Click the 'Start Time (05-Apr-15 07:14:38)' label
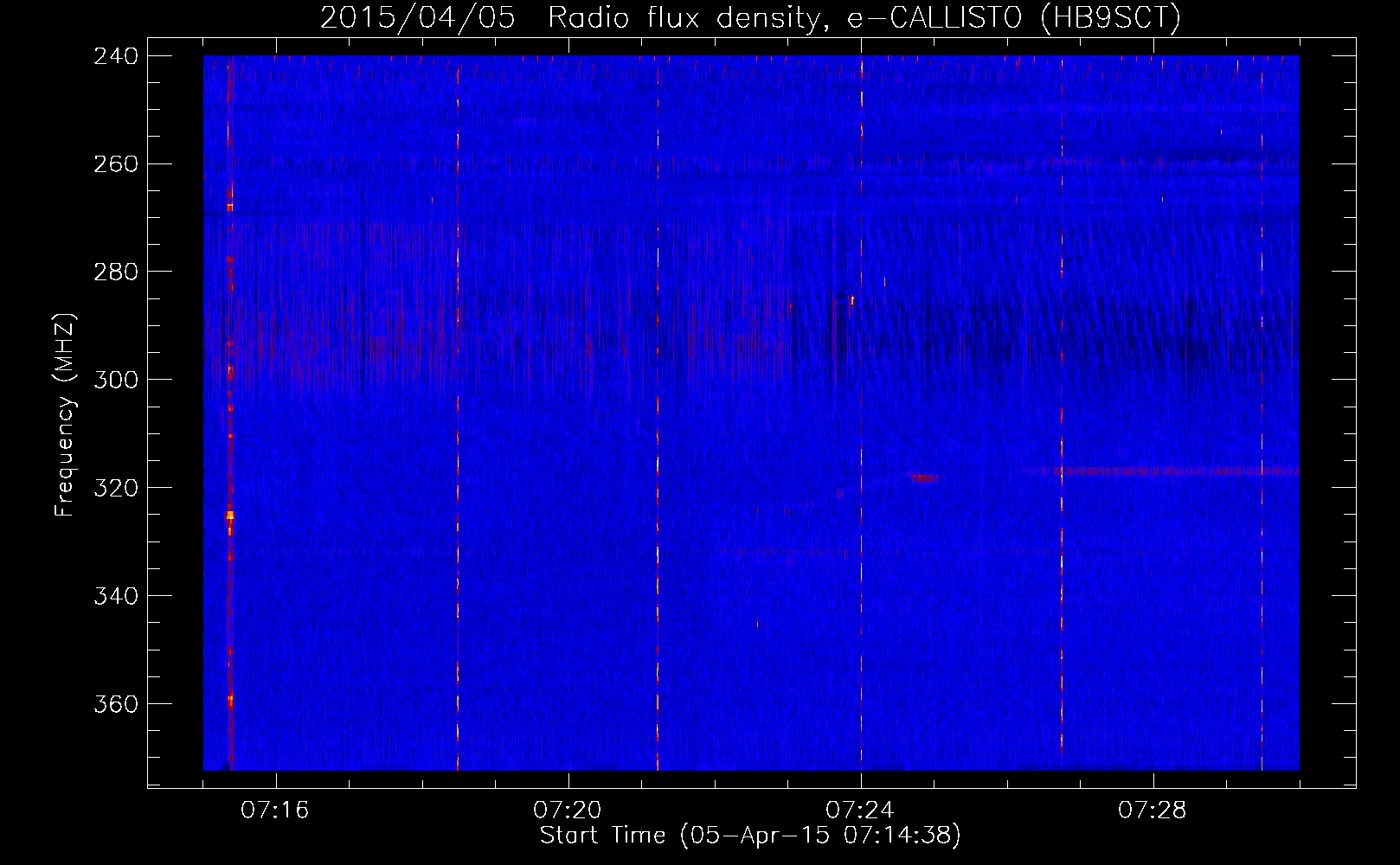1400x865 pixels. (750, 836)
